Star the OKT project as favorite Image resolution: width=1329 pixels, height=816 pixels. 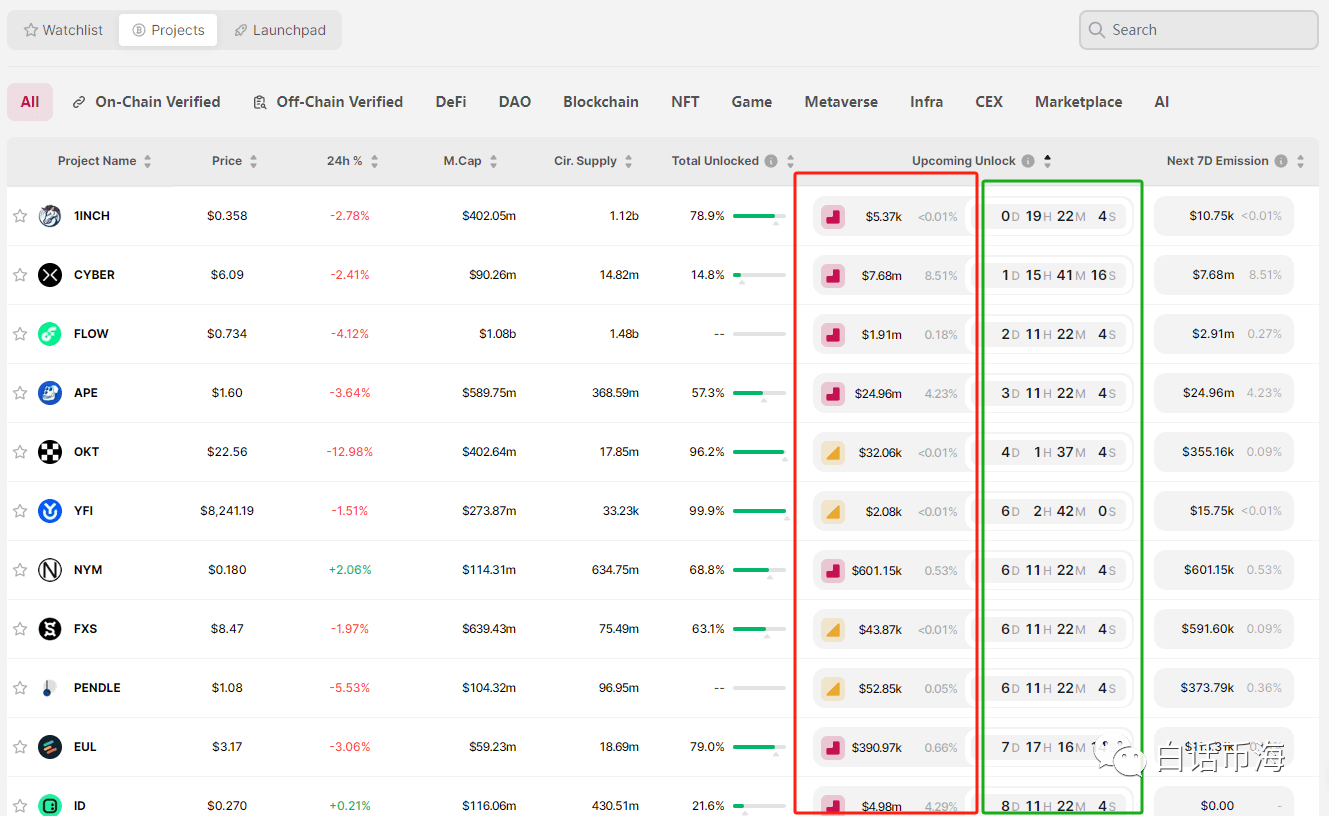(x=20, y=452)
